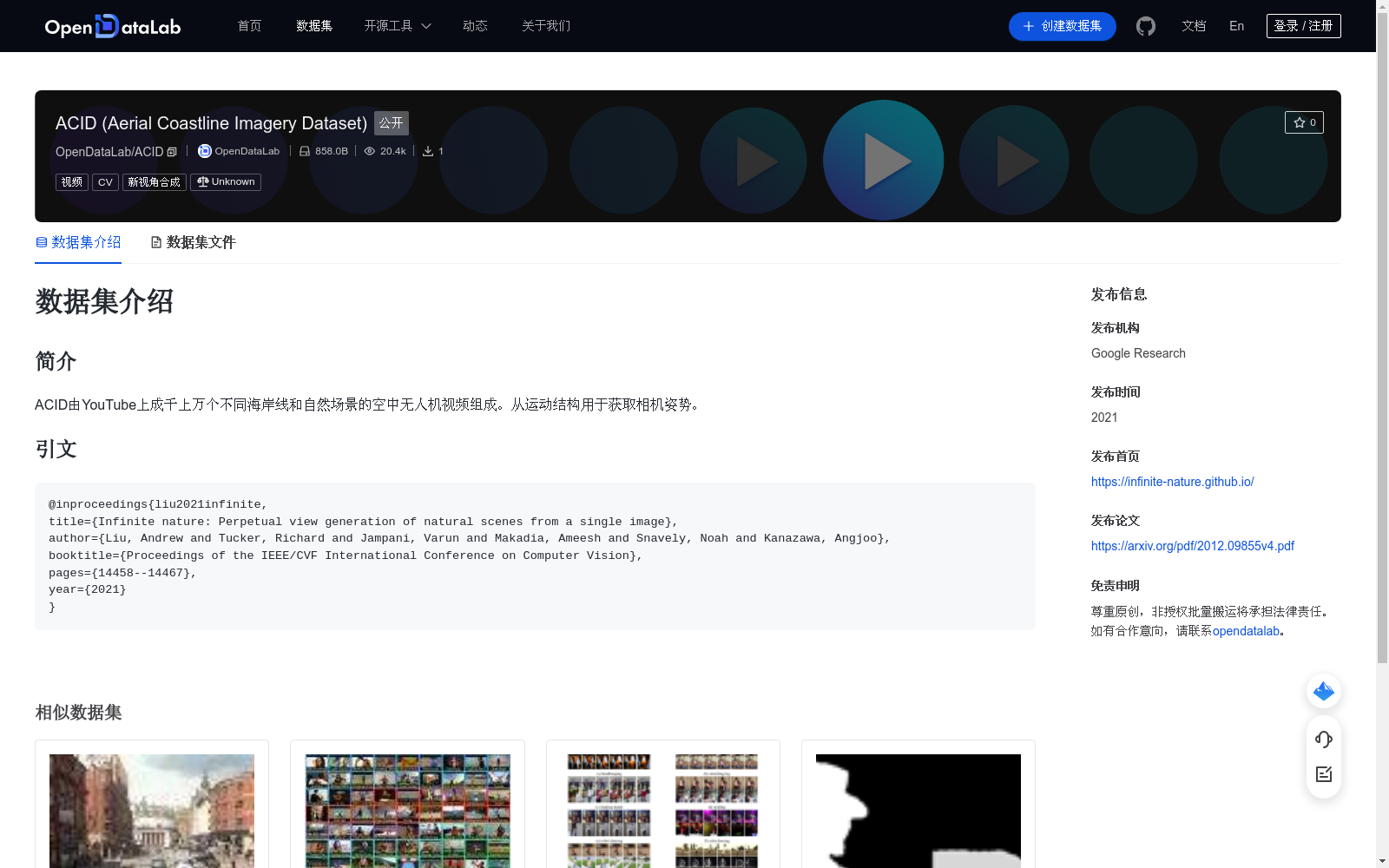The image size is (1389, 868).
Task: Click the license scale icon Unknown
Action: click(202, 181)
